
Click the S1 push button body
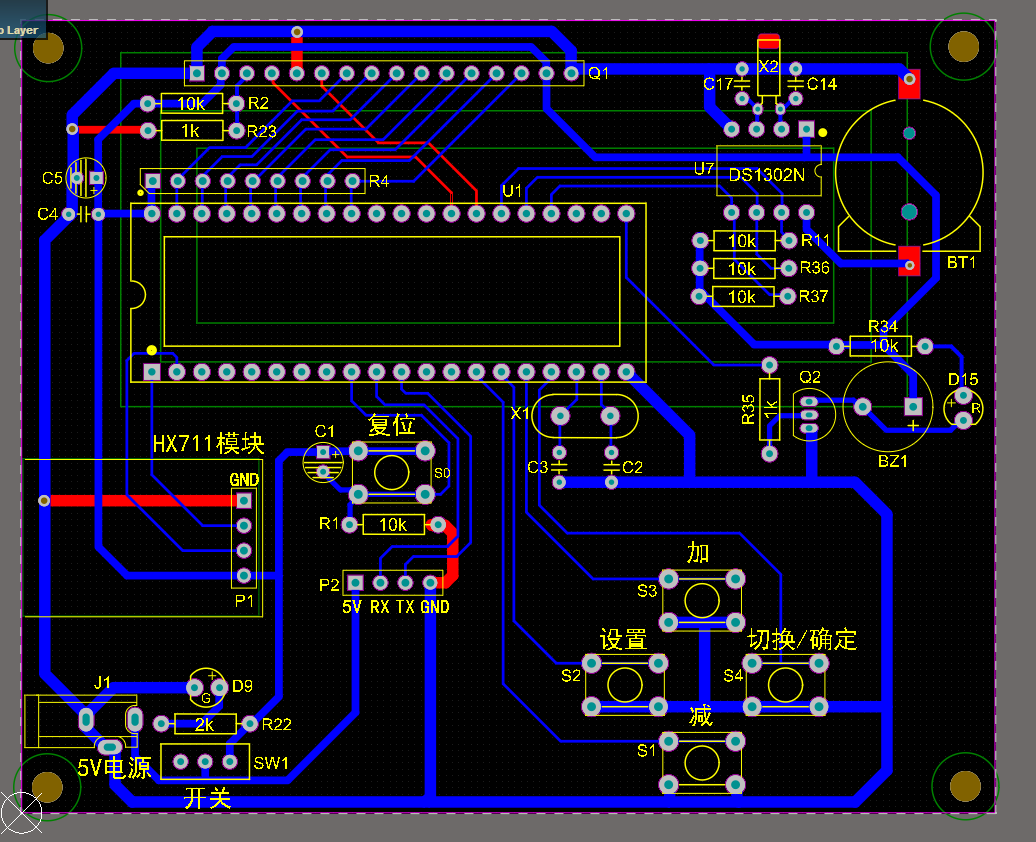(x=702, y=763)
